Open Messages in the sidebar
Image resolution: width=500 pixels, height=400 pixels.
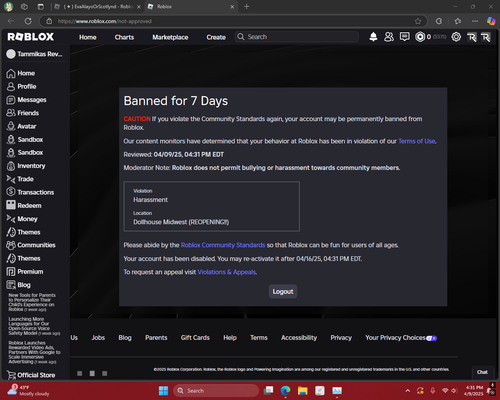26,100
